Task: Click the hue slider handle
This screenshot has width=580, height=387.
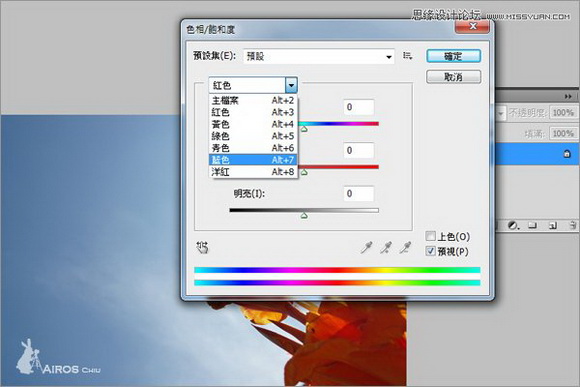Action: 304,129
